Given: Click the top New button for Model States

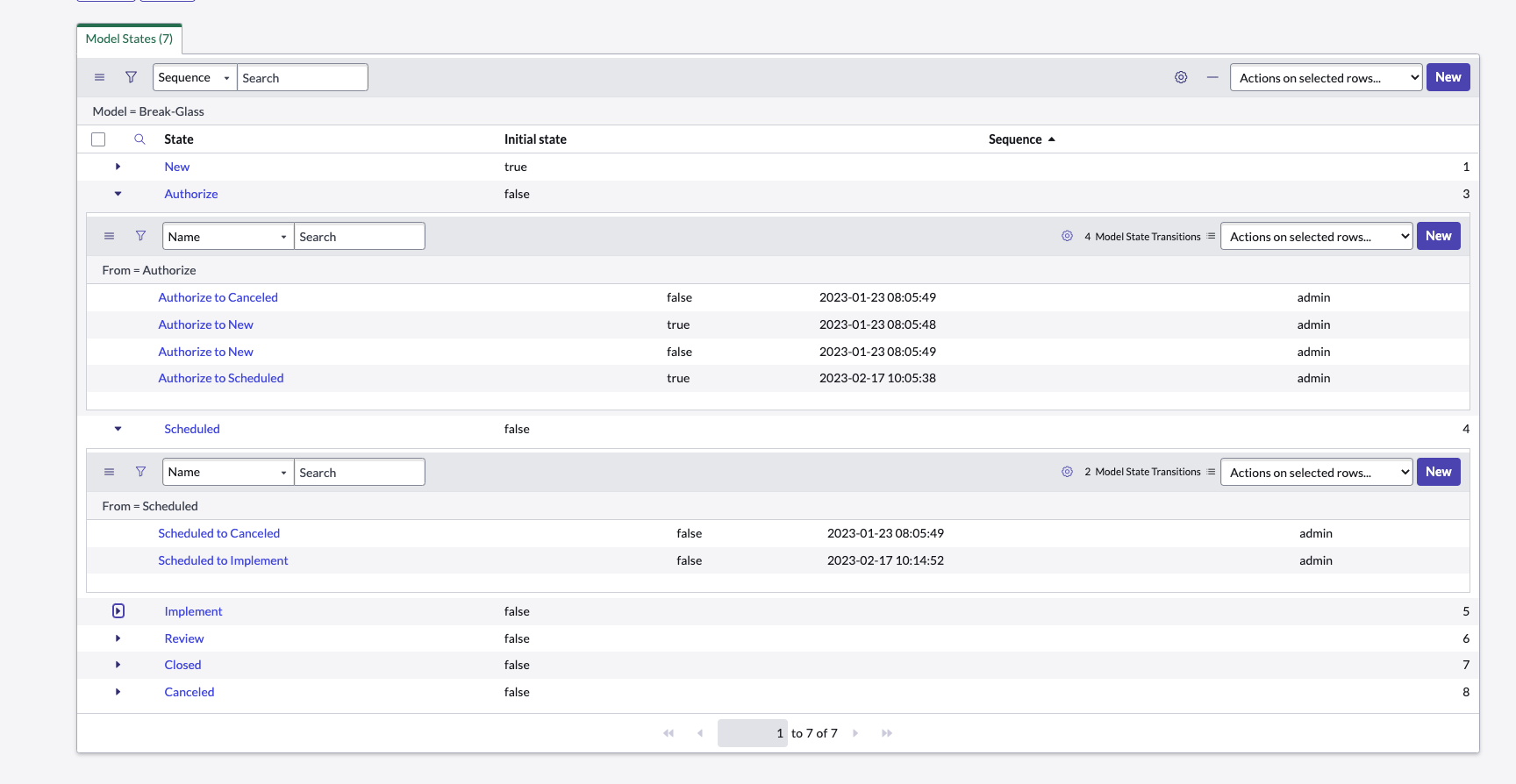Looking at the screenshot, I should (1448, 77).
